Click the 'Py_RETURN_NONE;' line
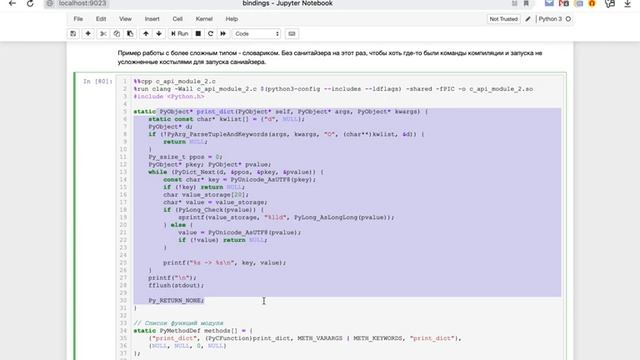The width and height of the screenshot is (640, 360). point(176,300)
